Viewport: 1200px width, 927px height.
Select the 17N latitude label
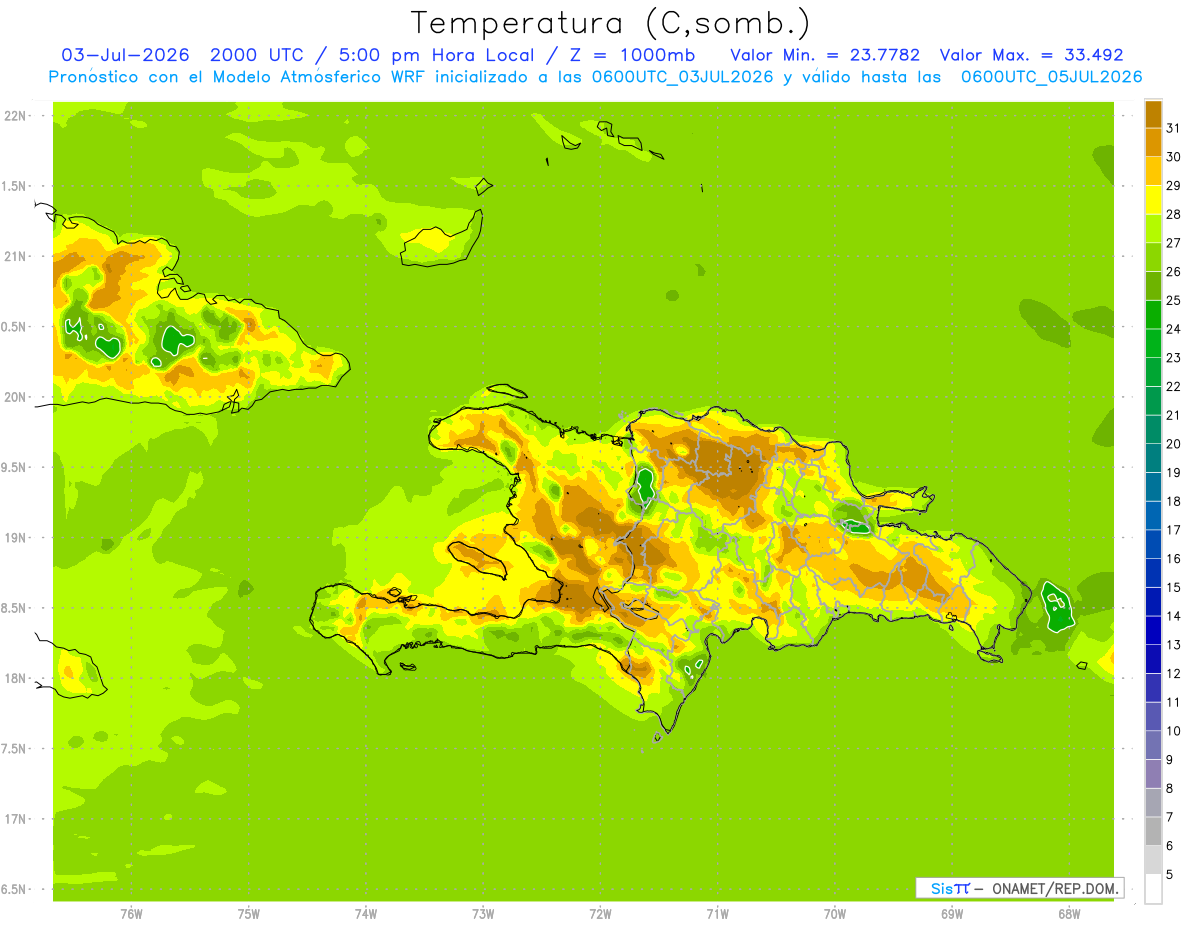click(x=16, y=819)
